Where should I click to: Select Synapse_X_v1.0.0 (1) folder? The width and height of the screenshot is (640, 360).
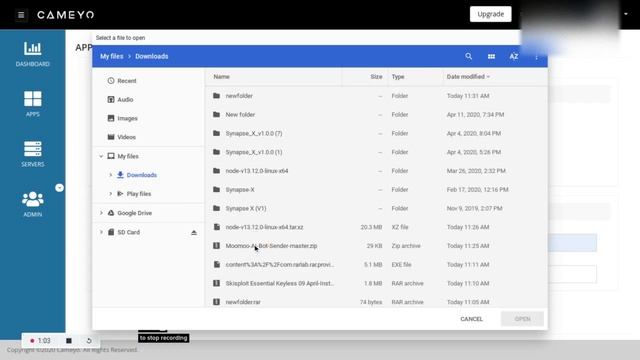(x=376, y=152)
